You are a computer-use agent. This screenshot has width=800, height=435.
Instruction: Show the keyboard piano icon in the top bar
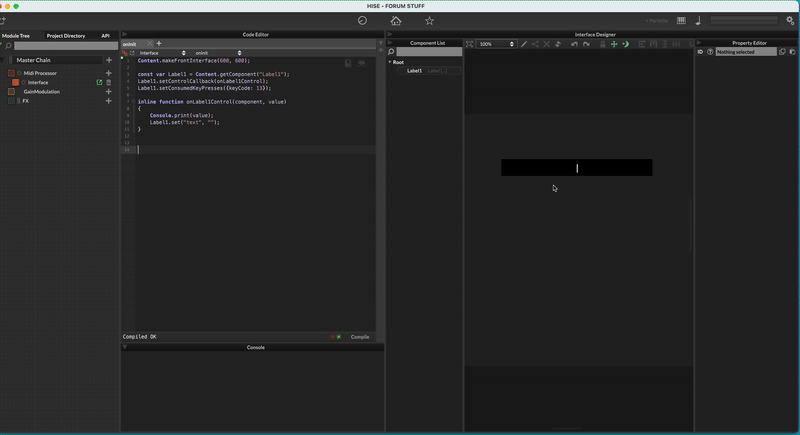(x=681, y=20)
